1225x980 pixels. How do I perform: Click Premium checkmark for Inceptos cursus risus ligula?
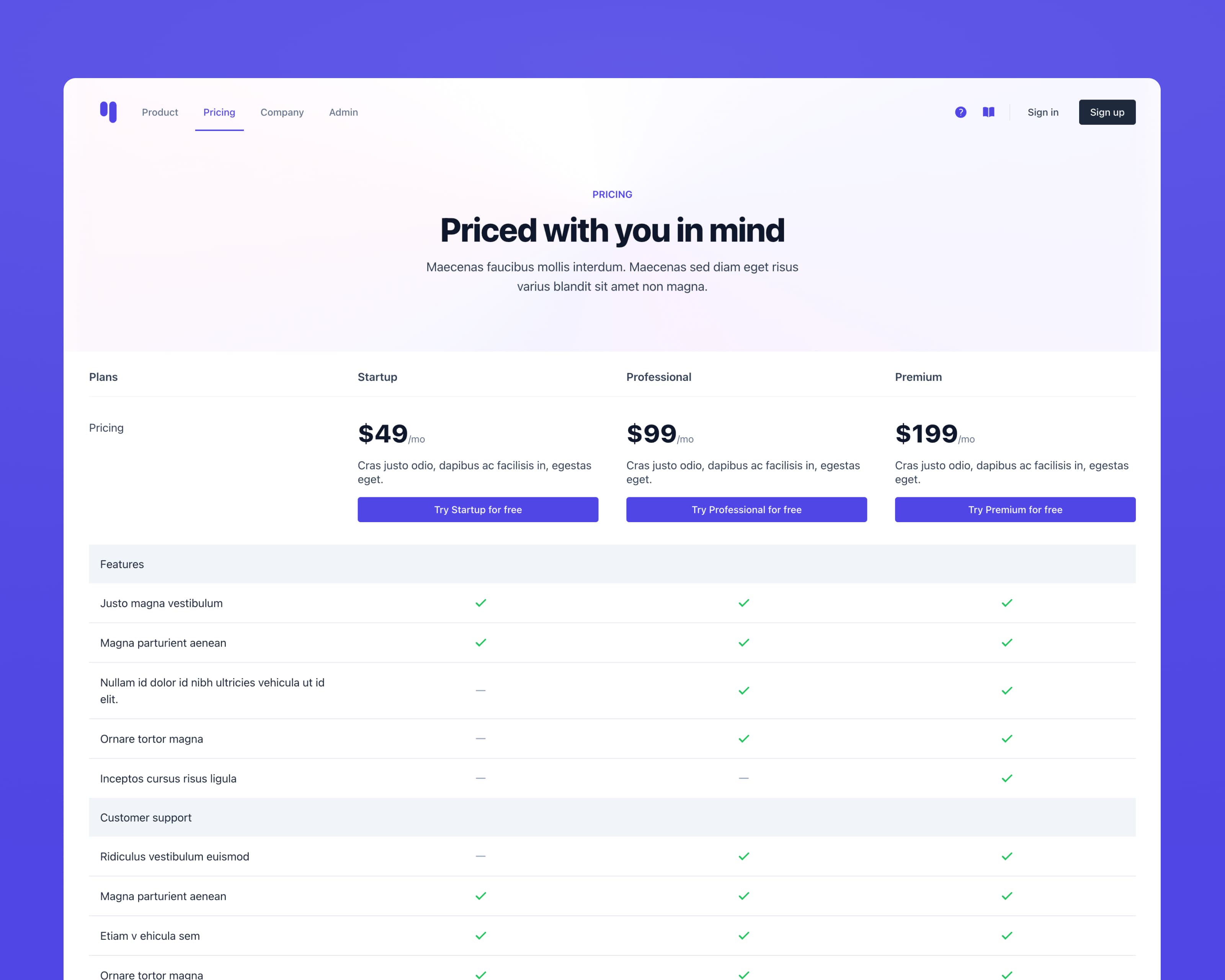click(1007, 778)
